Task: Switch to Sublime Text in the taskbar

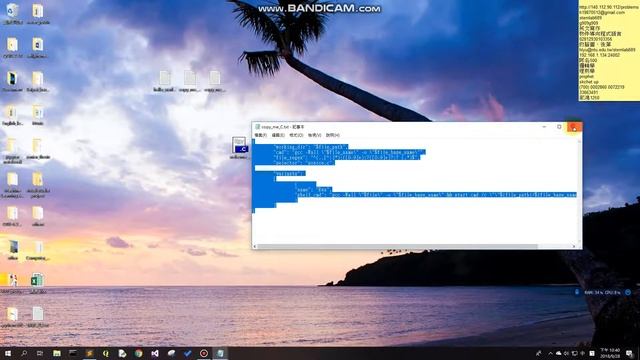Action: point(89,353)
